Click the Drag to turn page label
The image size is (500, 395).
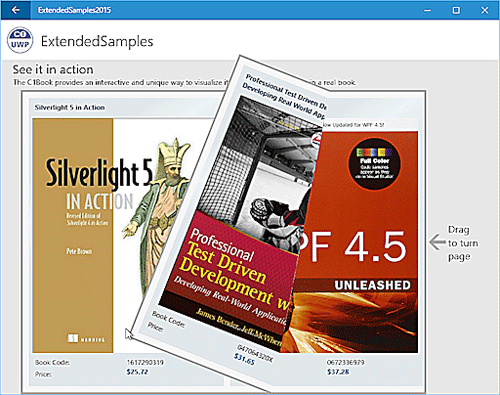[463, 243]
